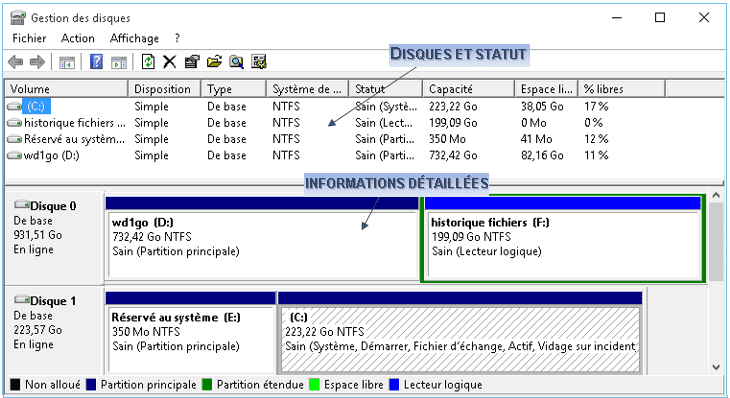Viewport: 730px width, 398px height.
Task: Select the Réservé au système (E:) partition block
Action: (190, 333)
